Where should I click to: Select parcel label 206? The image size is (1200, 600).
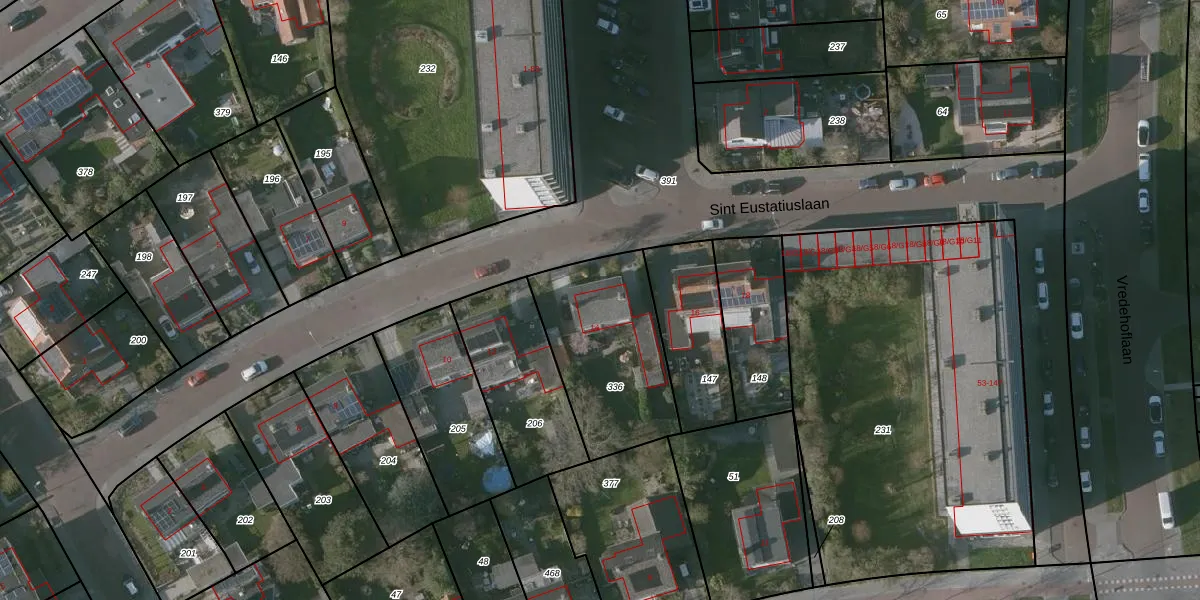tap(534, 423)
